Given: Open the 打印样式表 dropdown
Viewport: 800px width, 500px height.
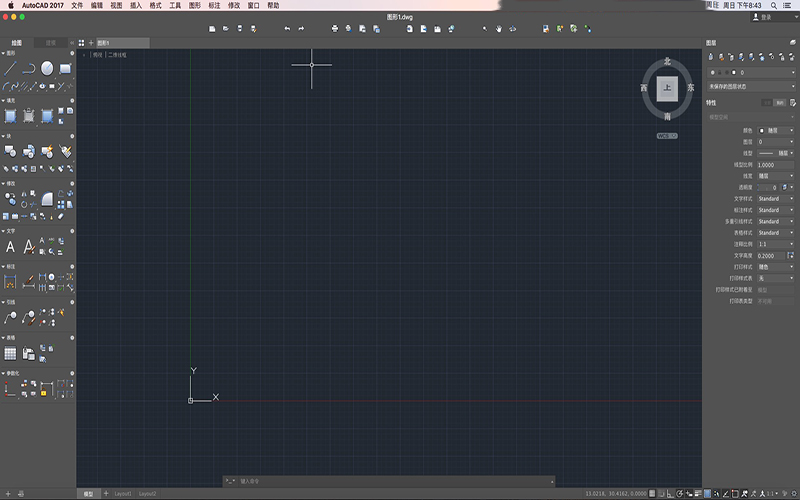Looking at the screenshot, I should coord(776,278).
